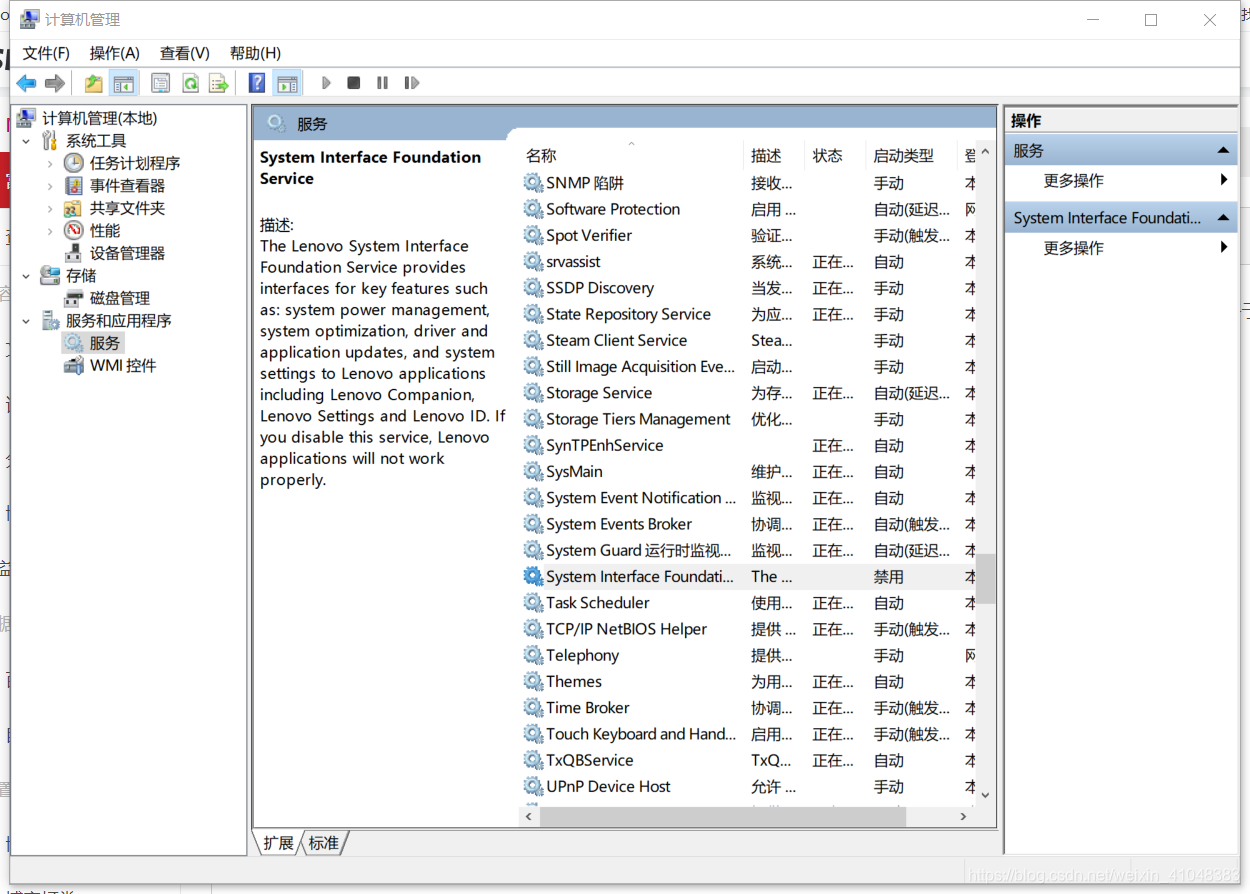Click the Export List toolbar icon

click(219, 83)
